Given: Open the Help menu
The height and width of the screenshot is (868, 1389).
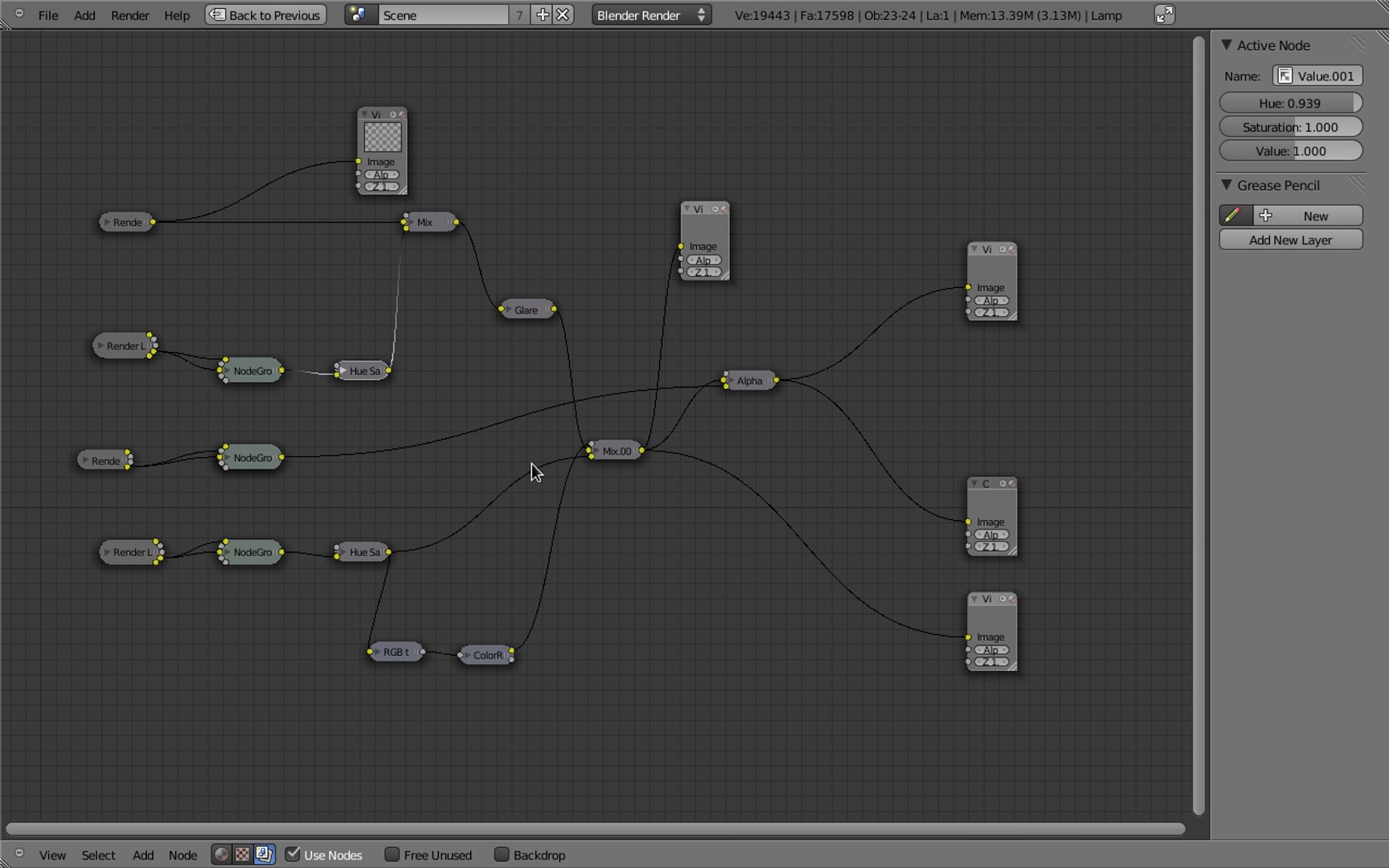Looking at the screenshot, I should [x=177, y=15].
